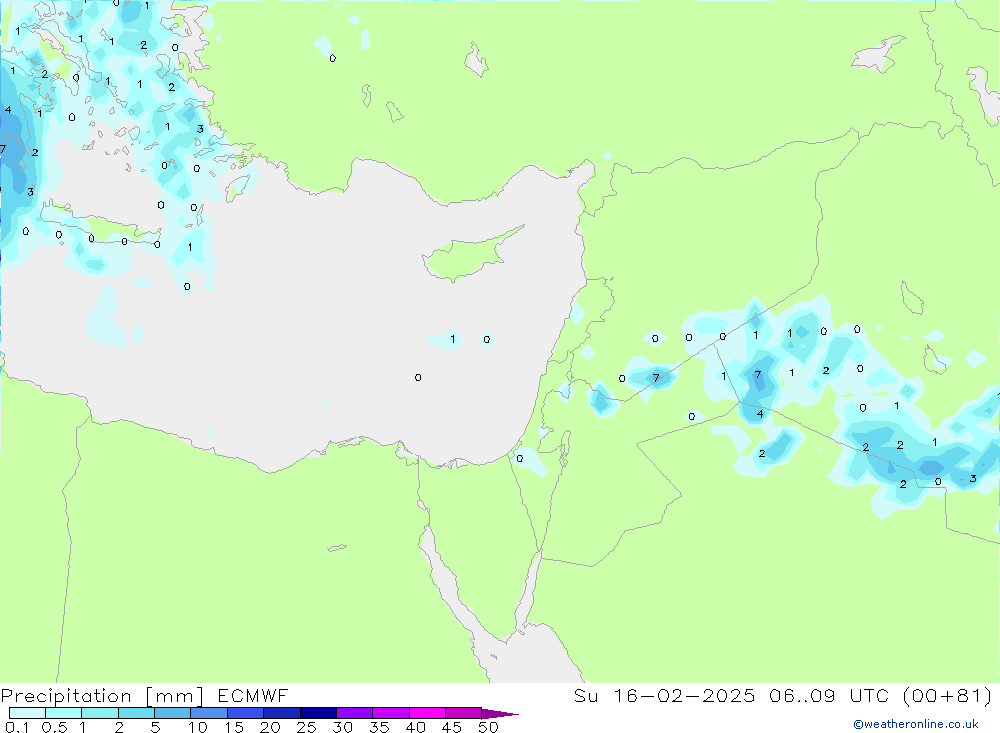Pick the 5–10 mm legend color swatch
Image resolution: width=1000 pixels, height=733 pixels.
[x=173, y=713]
